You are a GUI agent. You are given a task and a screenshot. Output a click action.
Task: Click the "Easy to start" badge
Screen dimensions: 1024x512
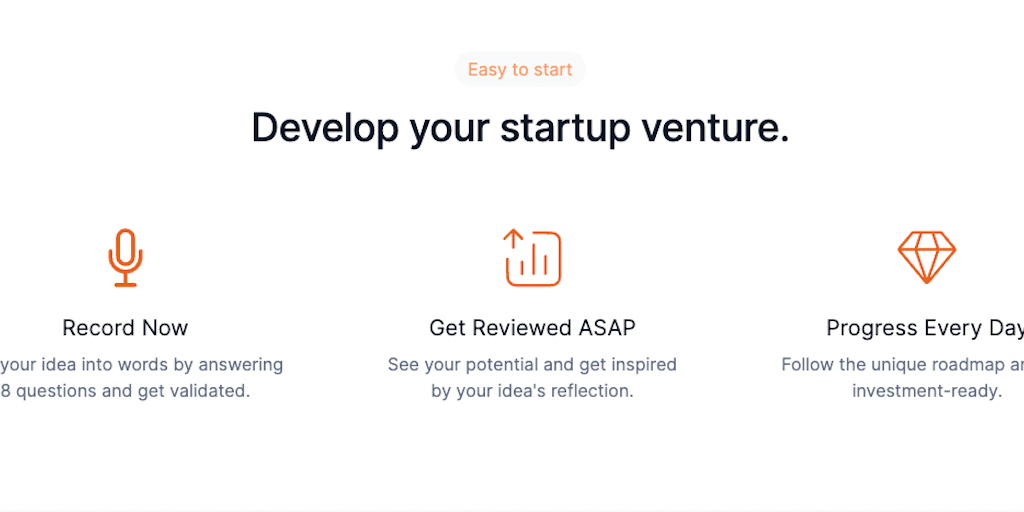520,70
